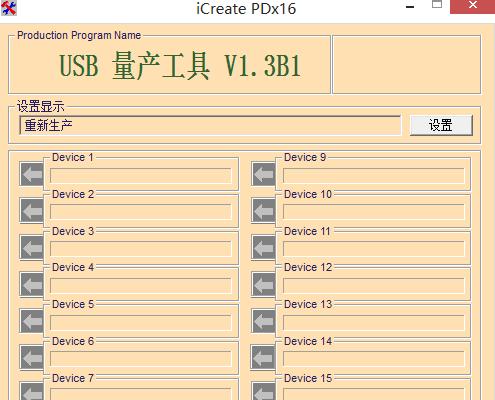Viewport: 495px width, 400px height.
Task: Click the iCreate app icon in title bar
Action: (x=9, y=8)
